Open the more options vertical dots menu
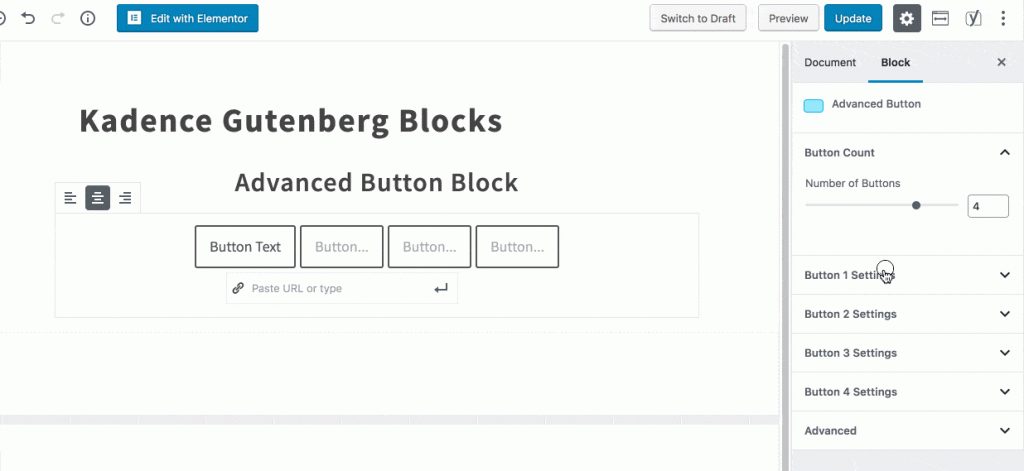The width and height of the screenshot is (1024, 471). 1003,18
